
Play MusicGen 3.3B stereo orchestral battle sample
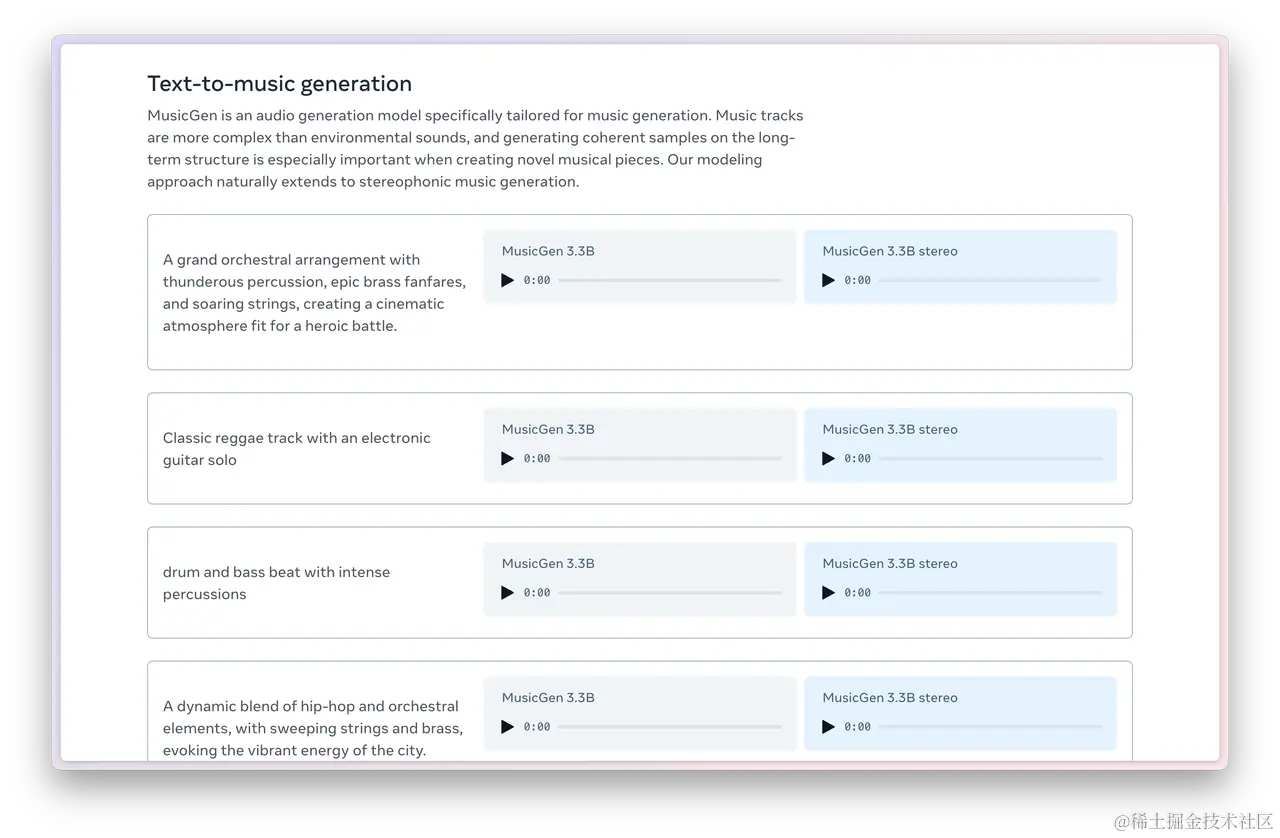pos(828,280)
